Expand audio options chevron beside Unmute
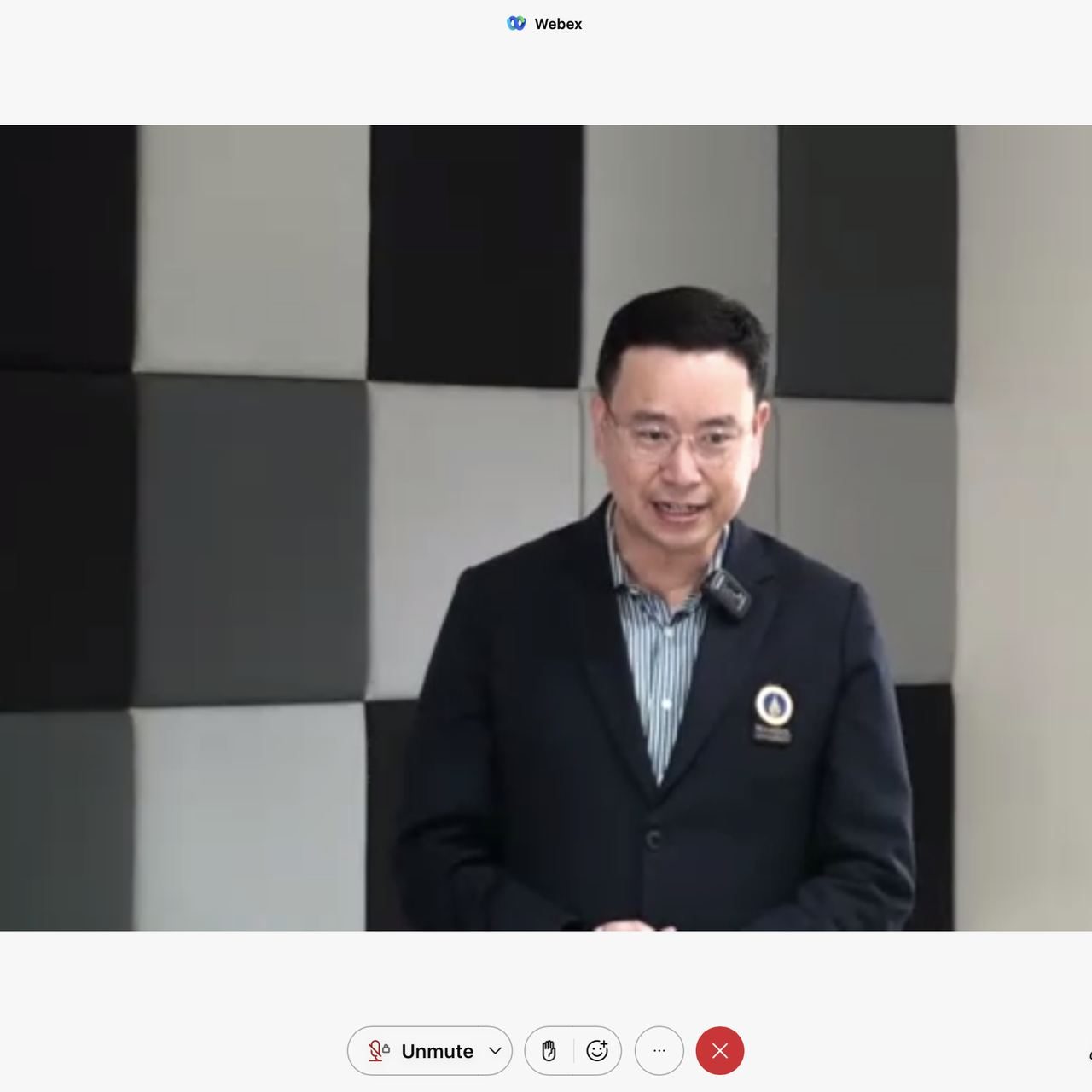This screenshot has height=1092, width=1092. [x=495, y=1051]
